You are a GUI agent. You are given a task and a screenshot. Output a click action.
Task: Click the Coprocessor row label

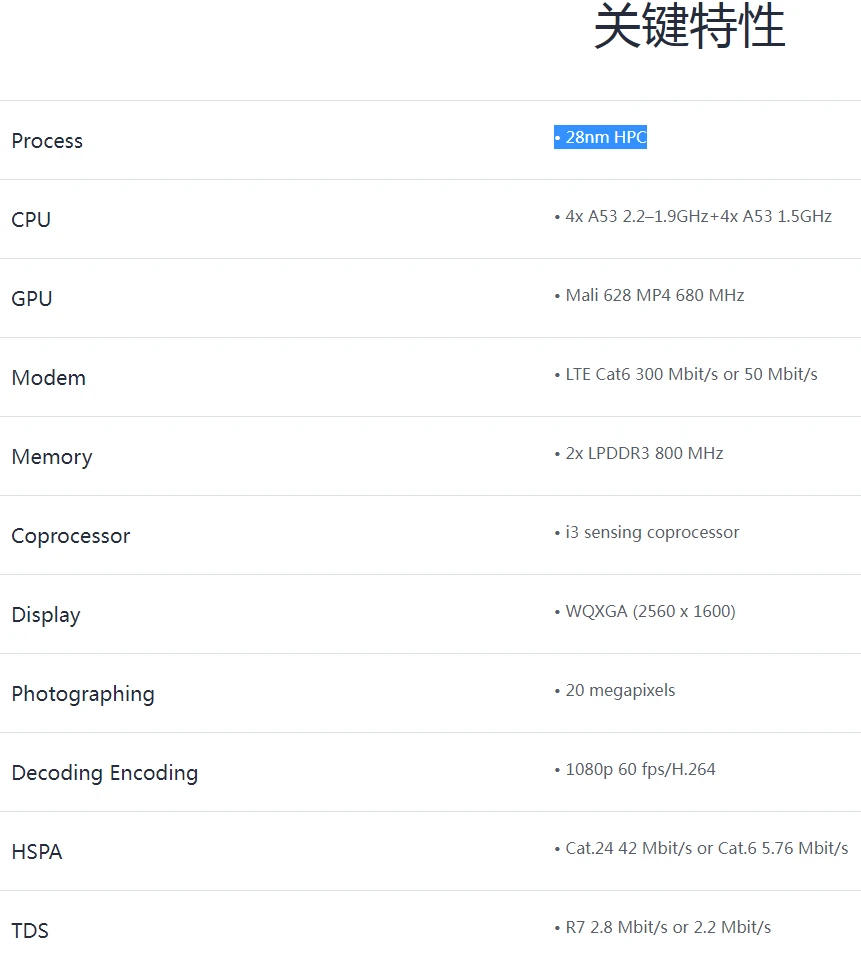(x=71, y=536)
